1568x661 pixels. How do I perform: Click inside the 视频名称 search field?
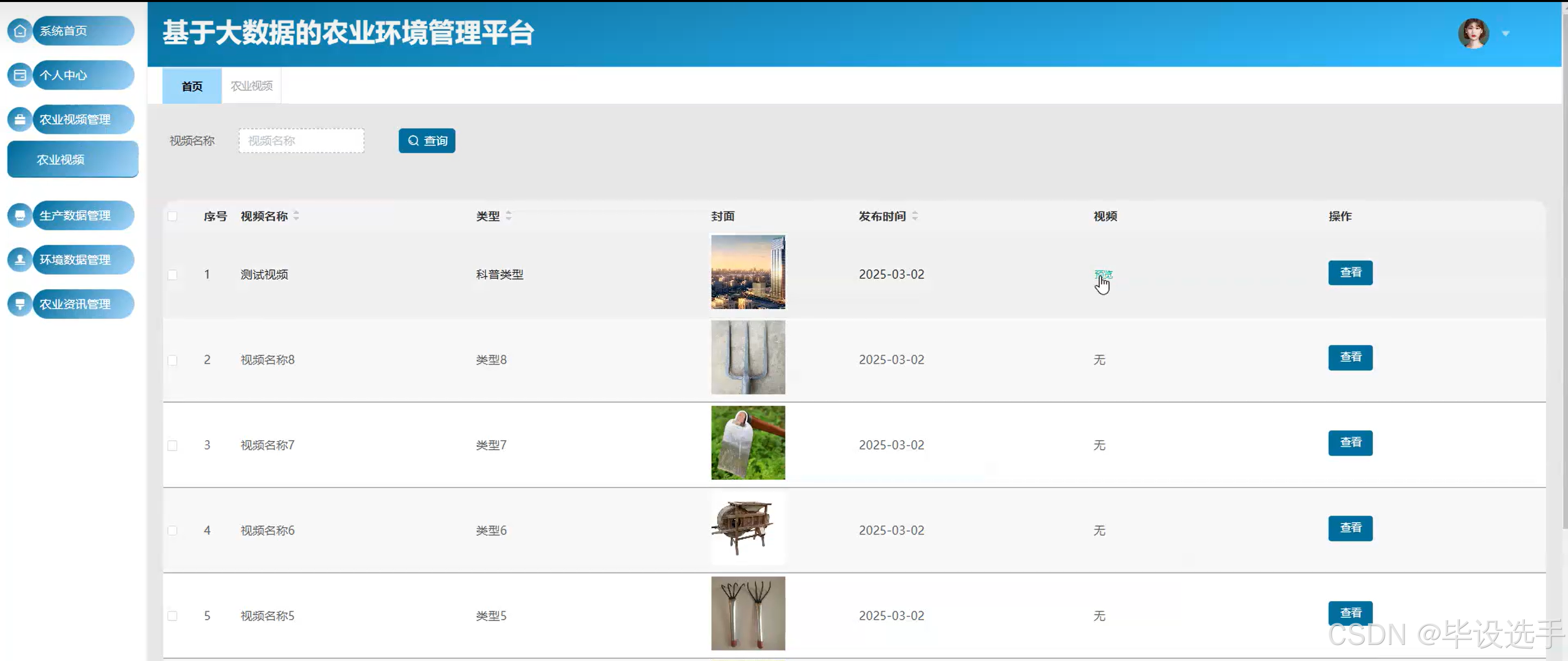[301, 140]
